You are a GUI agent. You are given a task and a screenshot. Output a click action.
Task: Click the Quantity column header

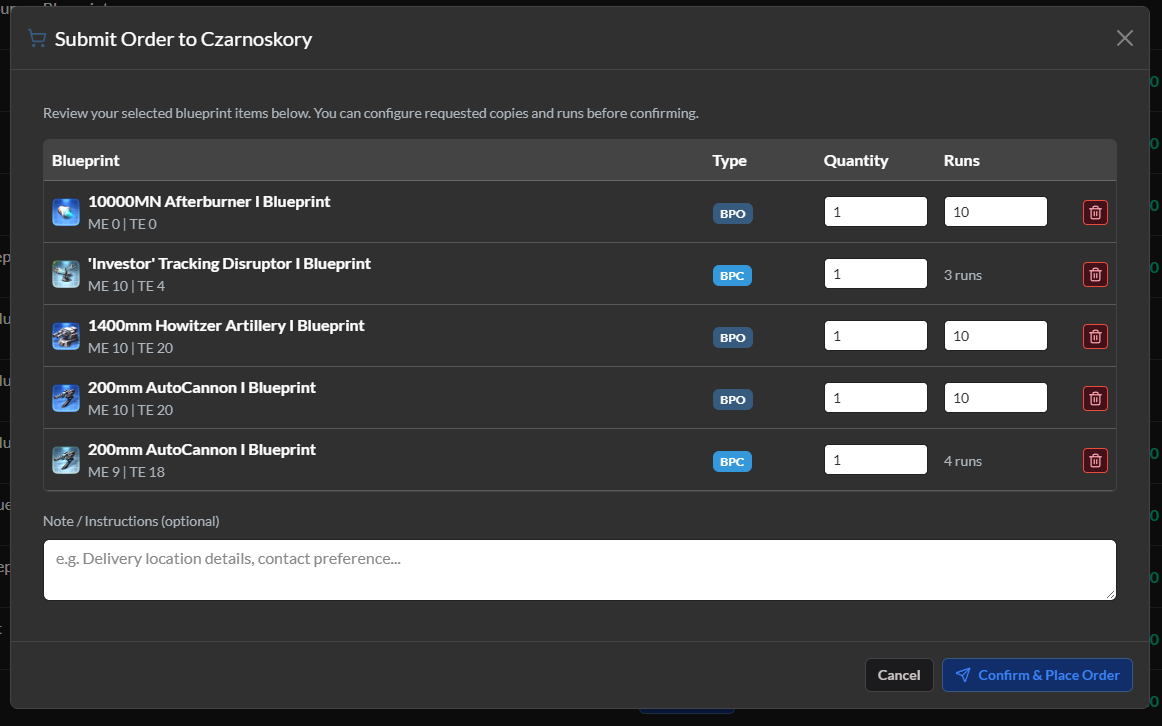[x=856, y=161]
